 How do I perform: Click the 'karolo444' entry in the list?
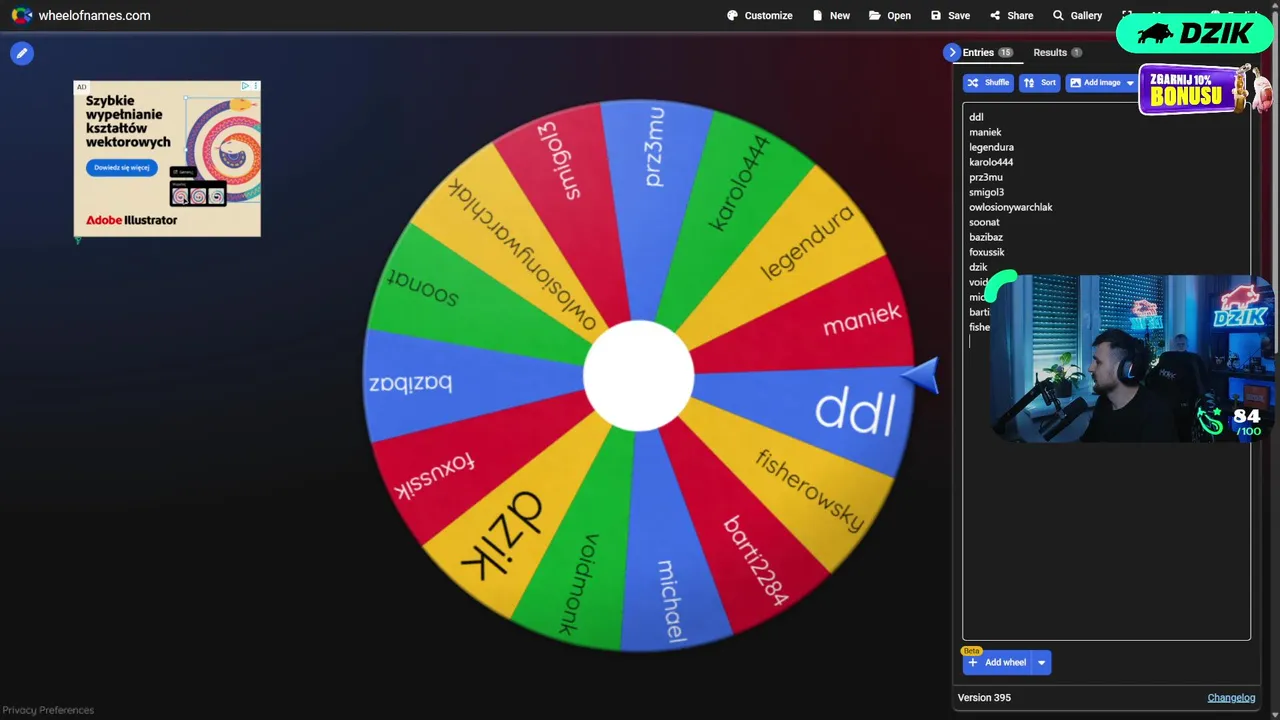tap(991, 162)
